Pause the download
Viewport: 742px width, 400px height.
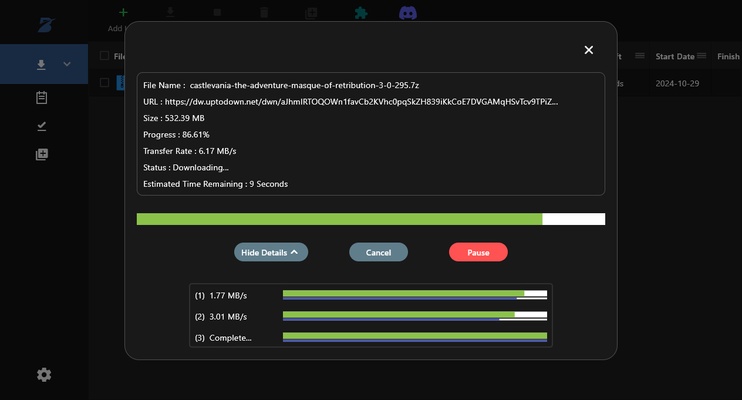[478, 253]
